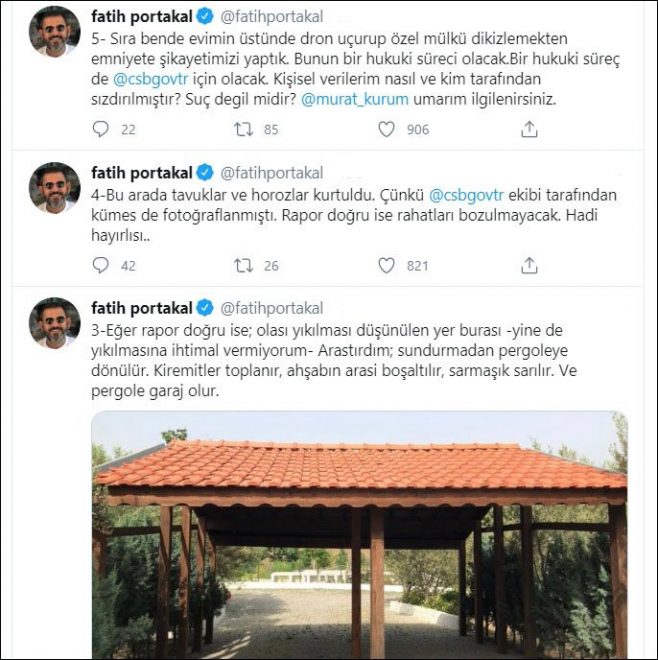Image resolution: width=658 pixels, height=660 pixels.
Task: Click "fatih portakal" name on the "3-Eğer rapor" tweet
Action: coord(139,307)
